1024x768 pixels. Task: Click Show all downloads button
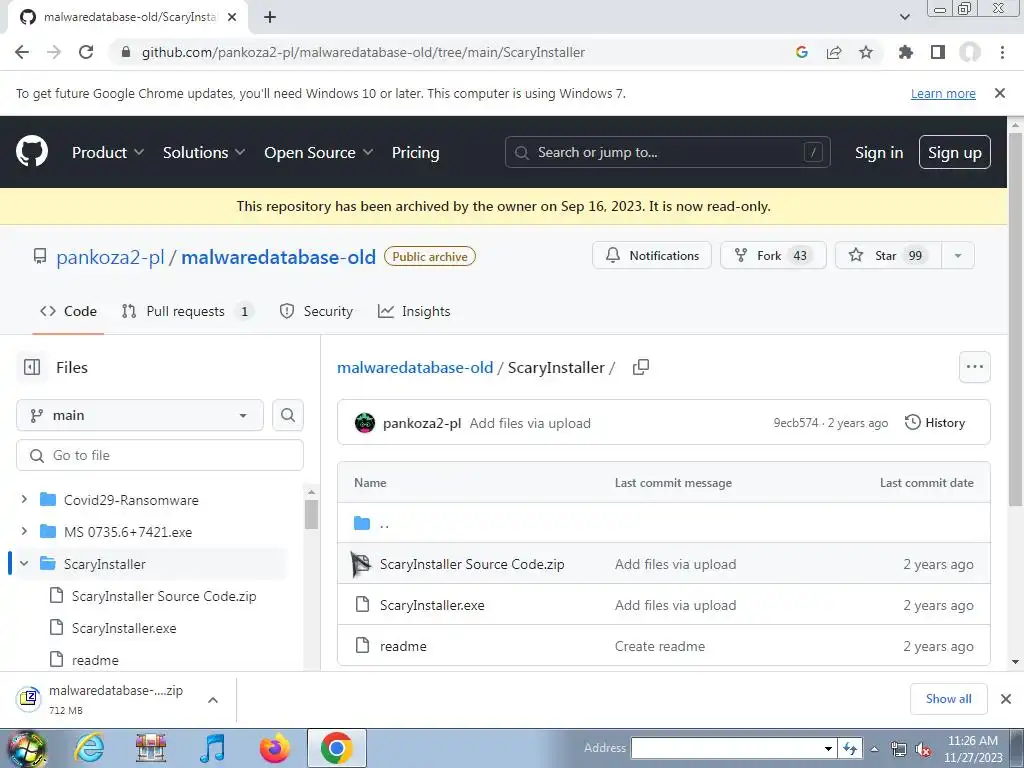click(x=948, y=699)
